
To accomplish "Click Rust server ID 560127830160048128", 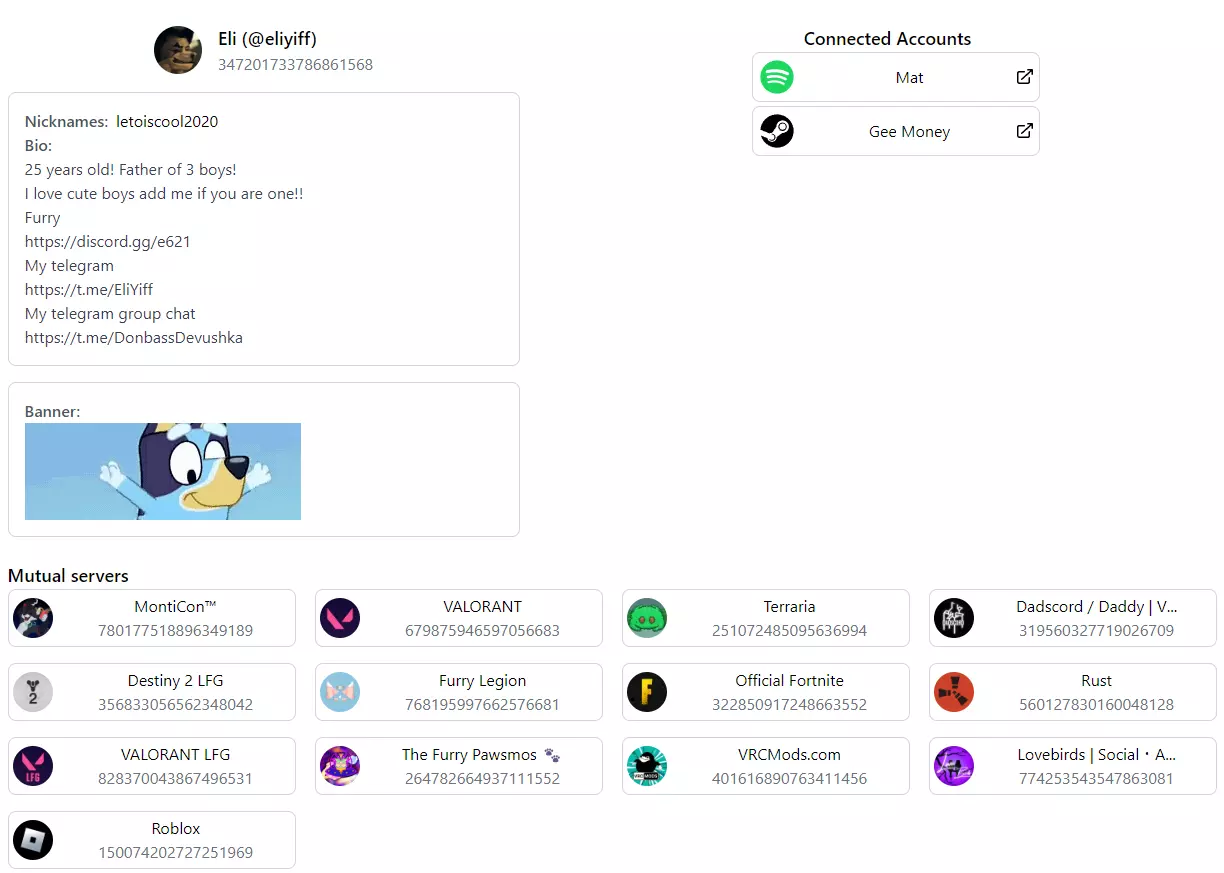I will 1096,705.
